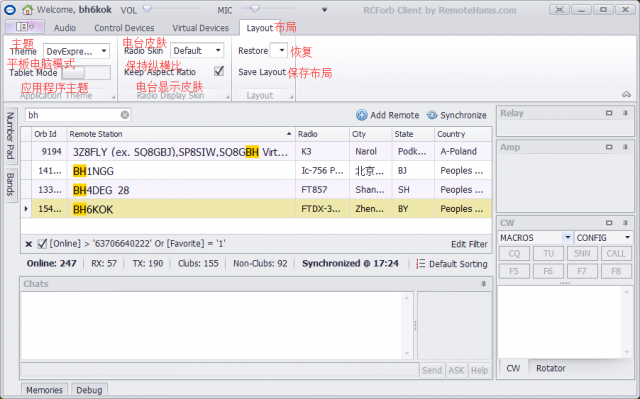This screenshot has height=399, width=640.
Task: Click the Synchronize refresh icon
Action: click(432, 115)
